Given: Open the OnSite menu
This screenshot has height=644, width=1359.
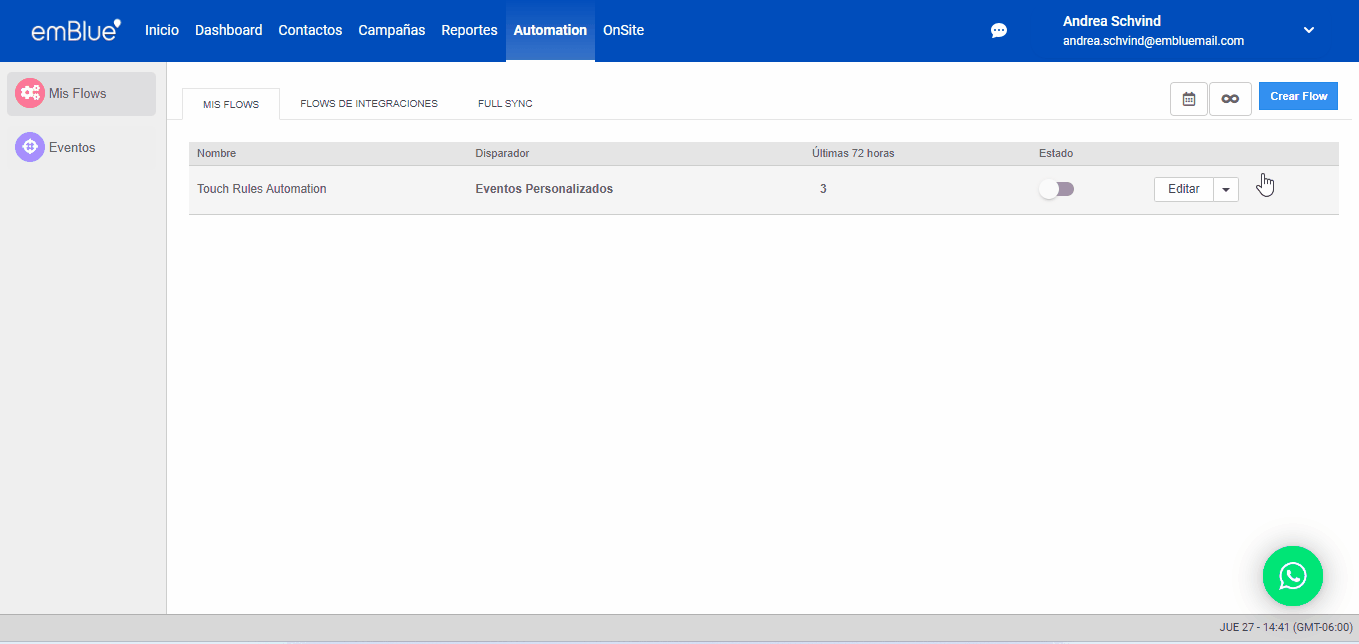Looking at the screenshot, I should click(623, 30).
